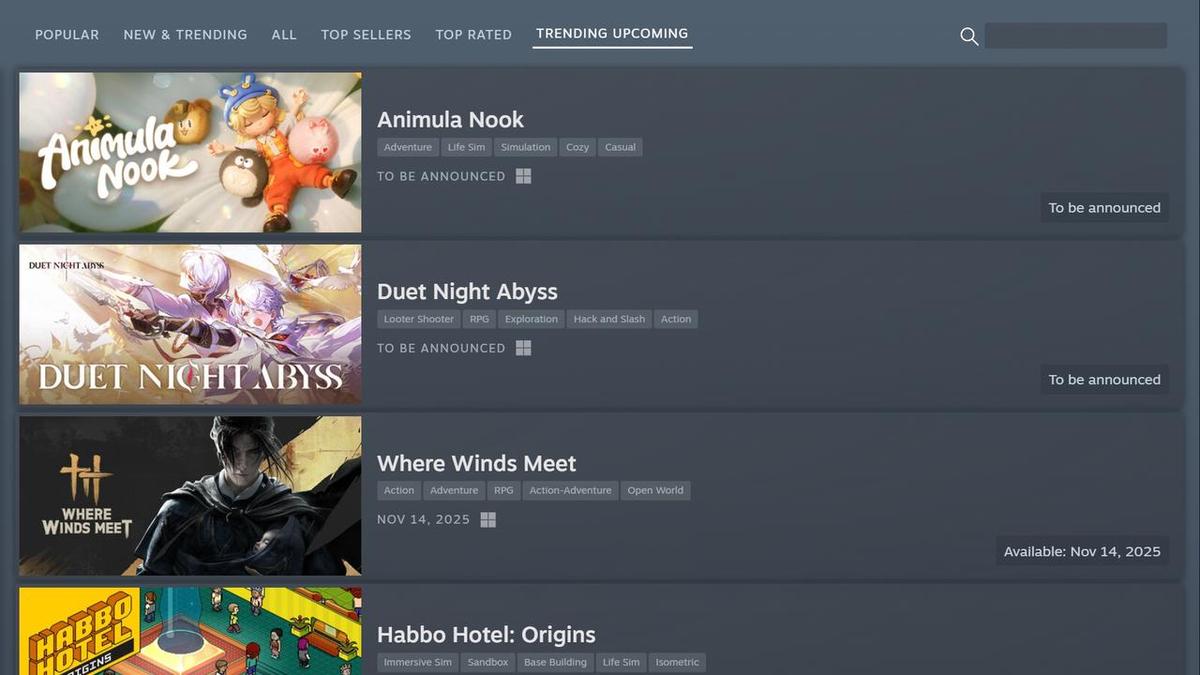Select the Exploration tag
The image size is (1200, 675).
[531, 319]
